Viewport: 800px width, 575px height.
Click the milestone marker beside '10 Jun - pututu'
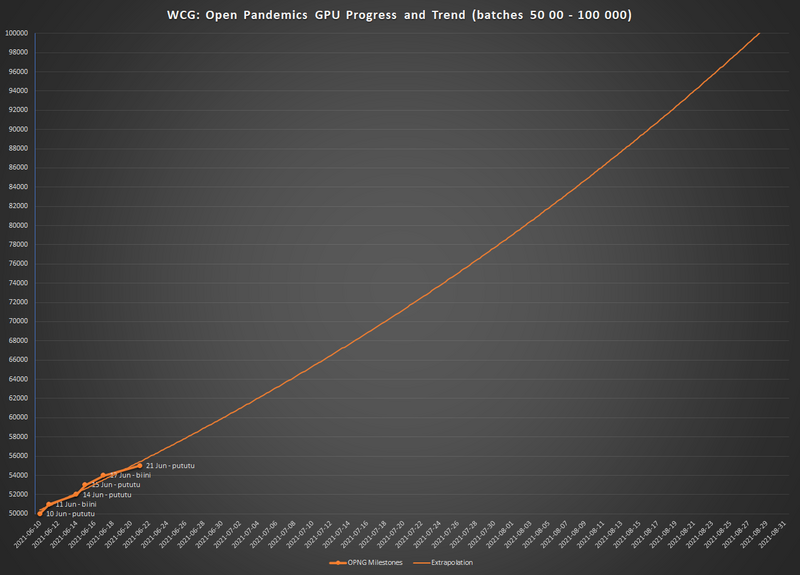click(40, 514)
